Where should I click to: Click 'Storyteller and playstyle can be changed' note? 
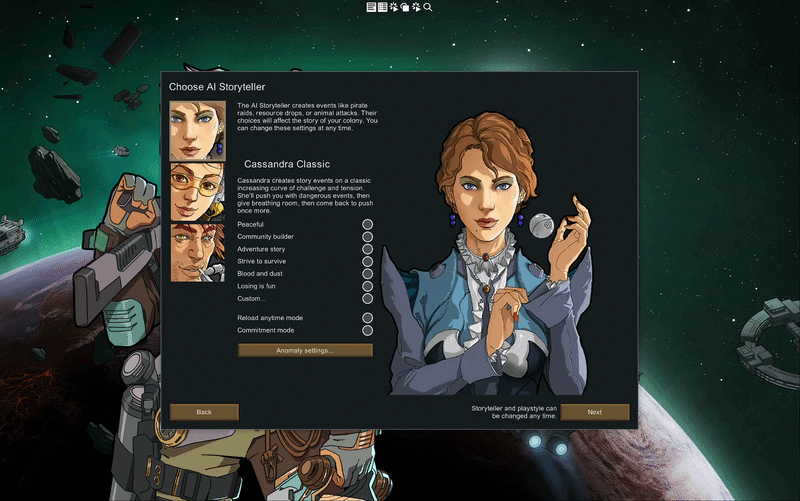pos(514,412)
